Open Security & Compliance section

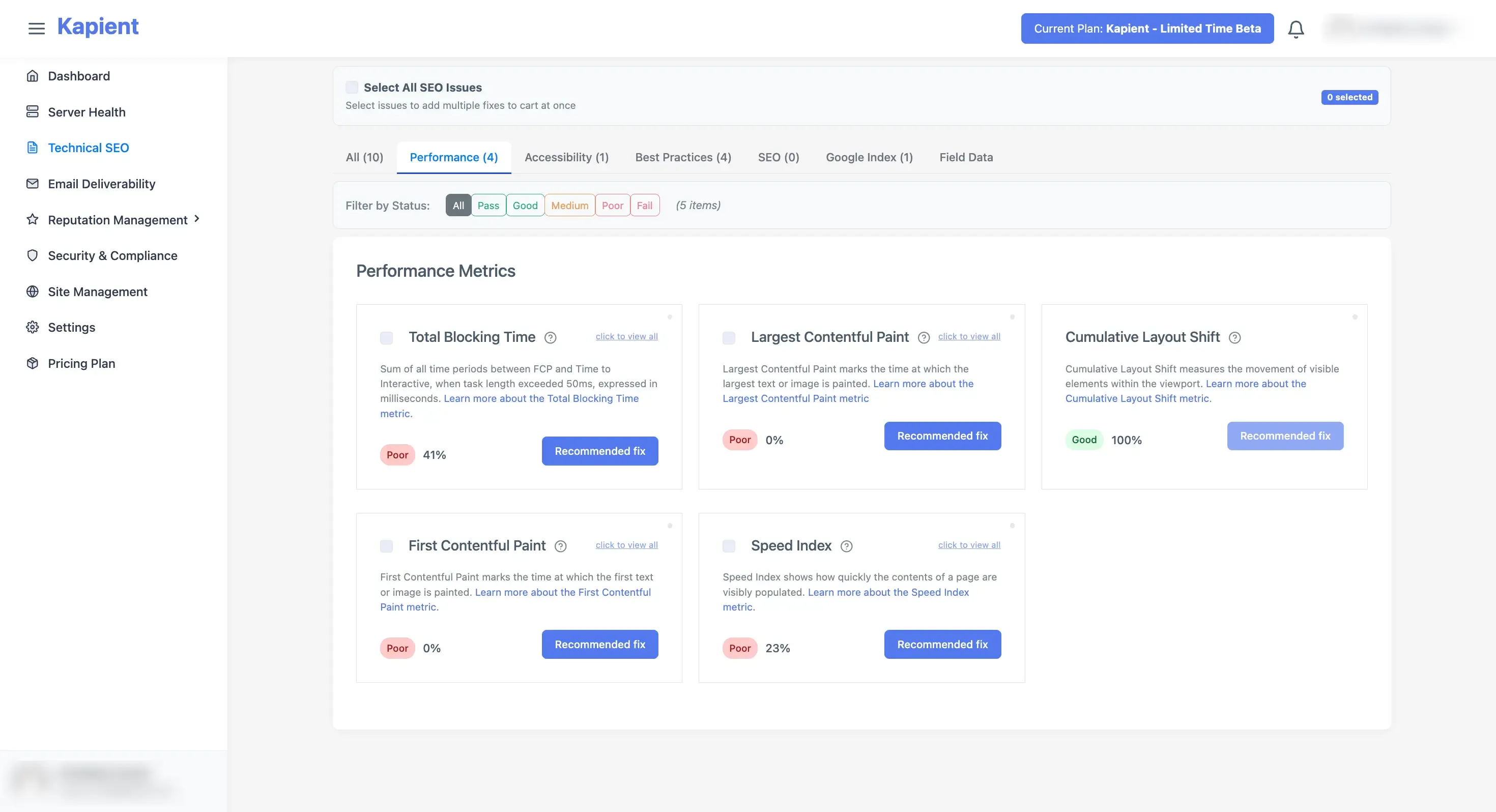112,255
